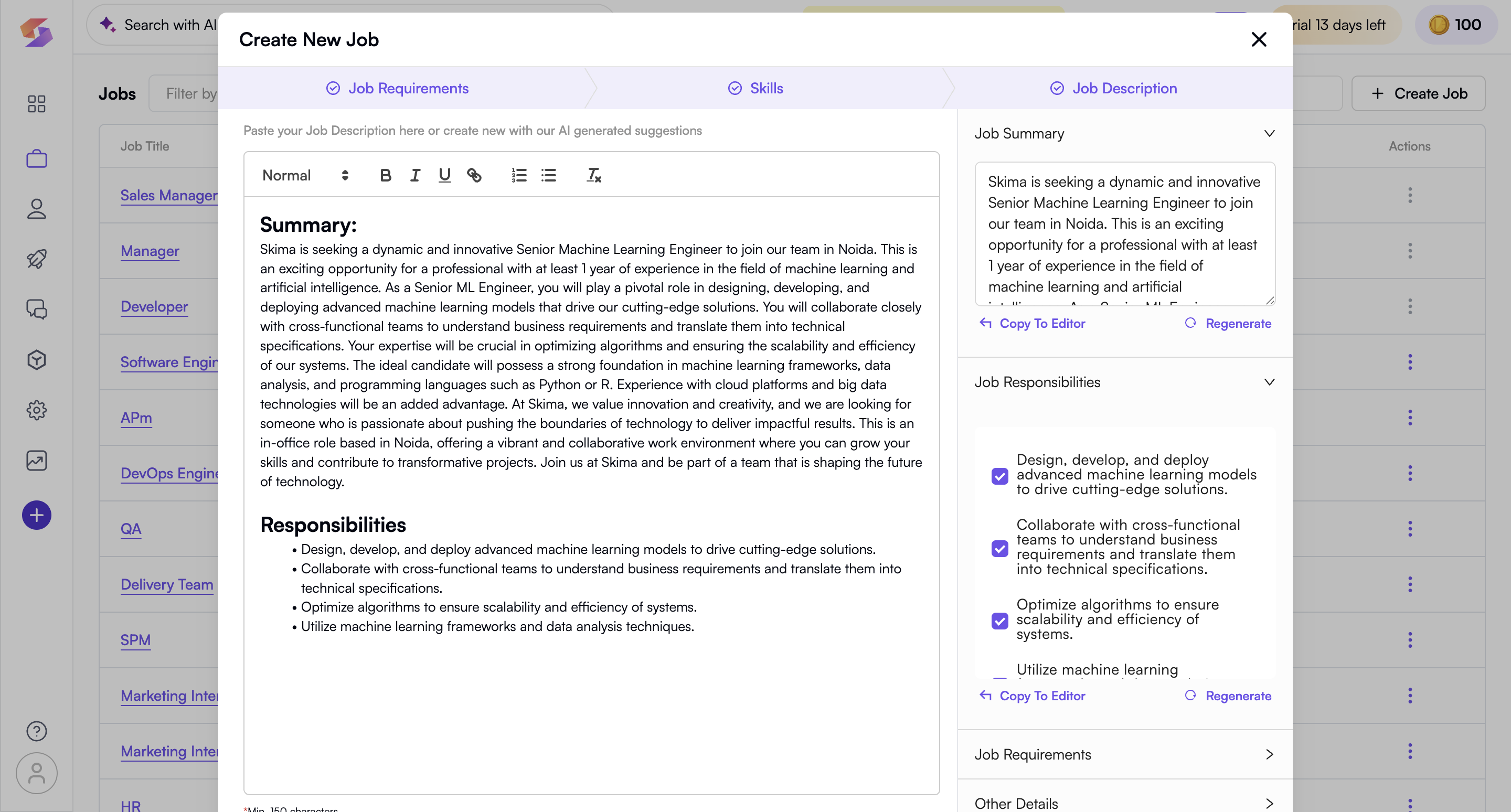Image resolution: width=1511 pixels, height=812 pixels.
Task: Go to the Job Requirements step tab
Action: (x=398, y=89)
